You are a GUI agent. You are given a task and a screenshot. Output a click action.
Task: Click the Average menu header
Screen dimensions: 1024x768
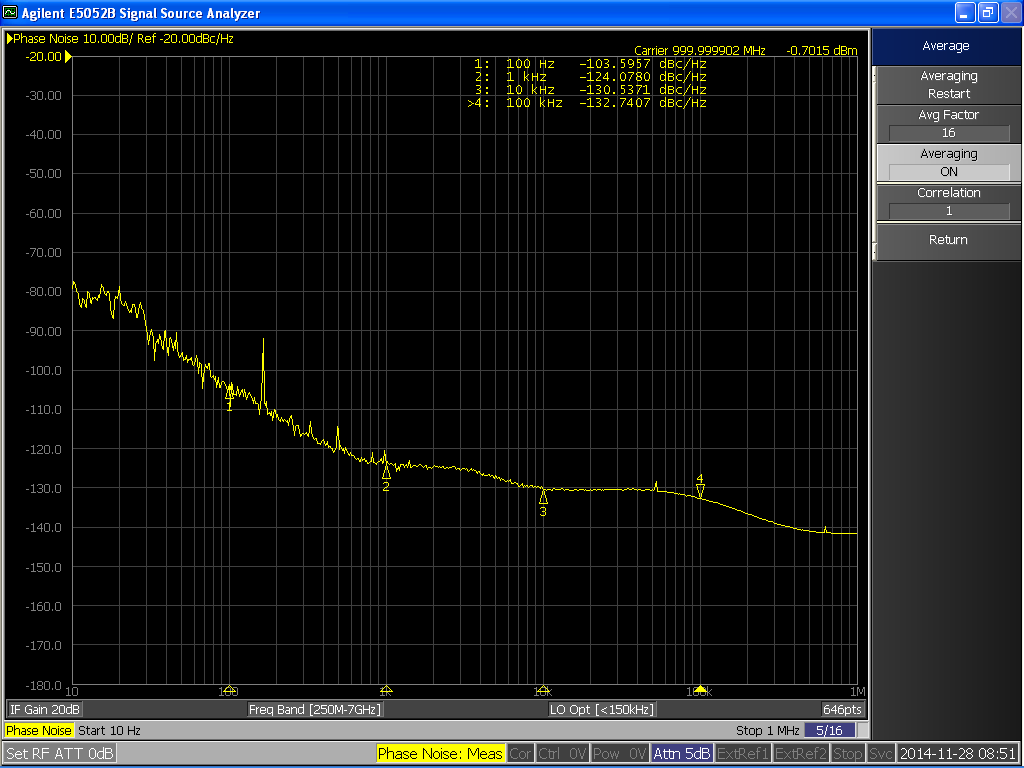point(946,46)
